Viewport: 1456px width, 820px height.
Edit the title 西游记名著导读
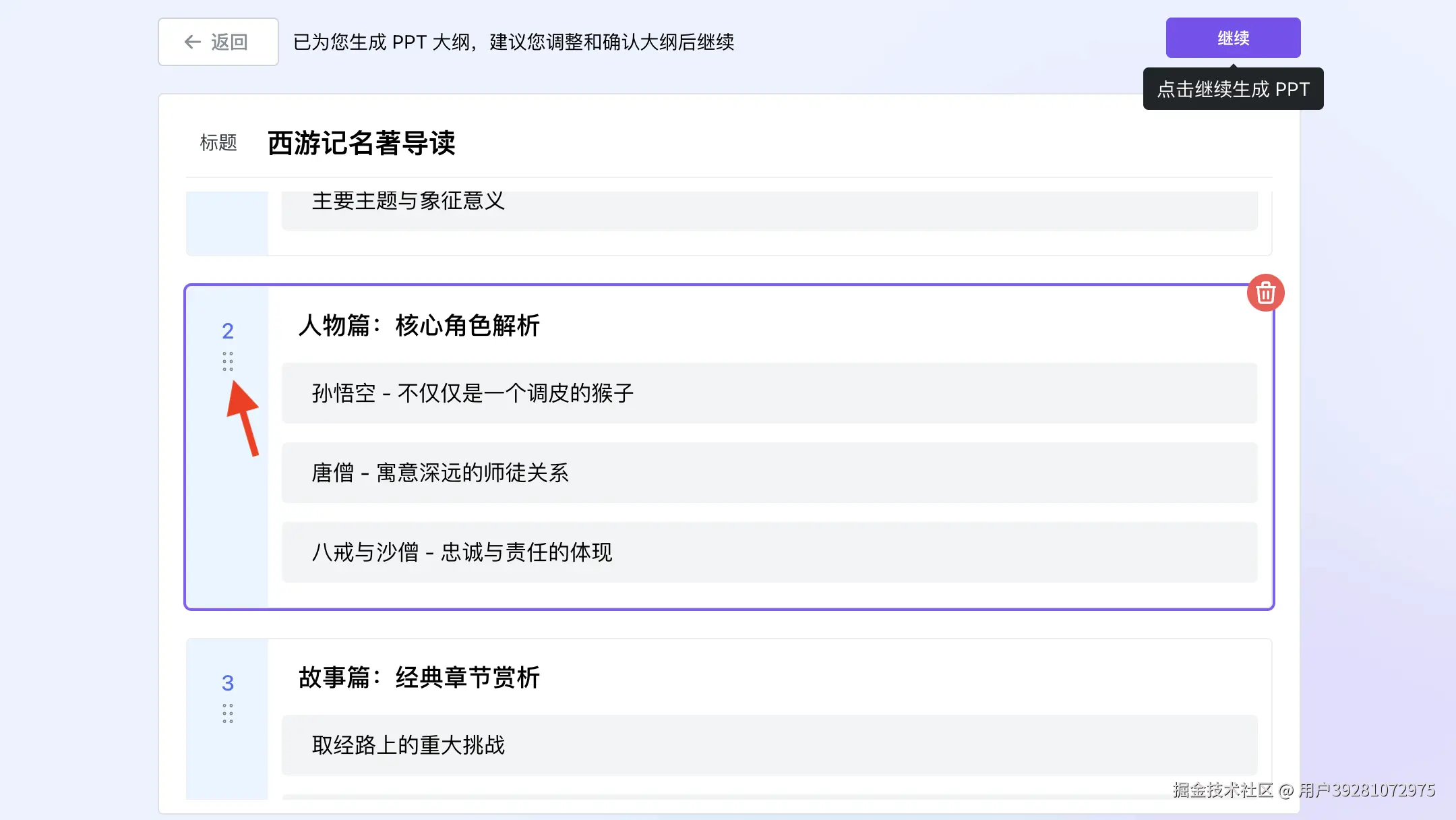point(361,143)
